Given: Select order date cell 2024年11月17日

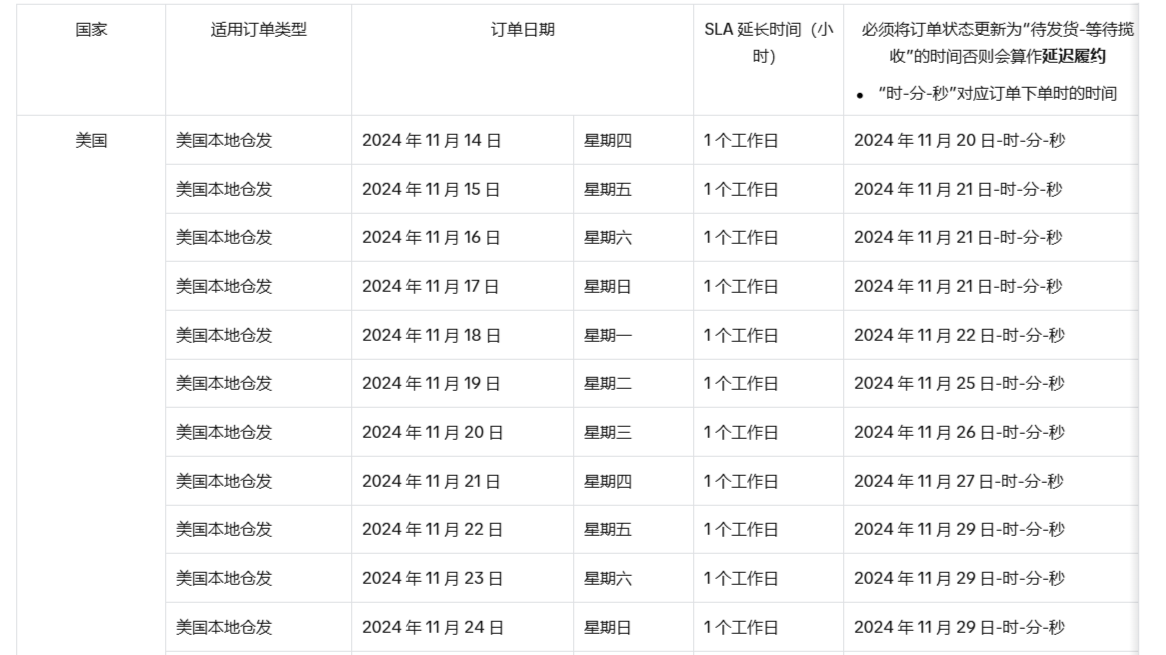Looking at the screenshot, I should pyautogui.click(x=431, y=287).
